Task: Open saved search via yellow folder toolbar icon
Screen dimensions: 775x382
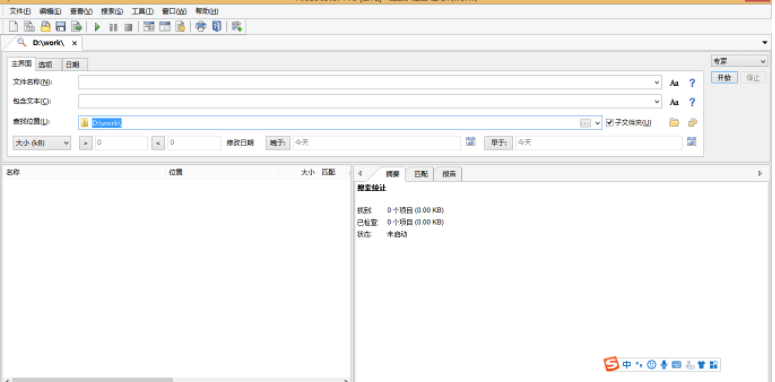Action: tap(45, 27)
